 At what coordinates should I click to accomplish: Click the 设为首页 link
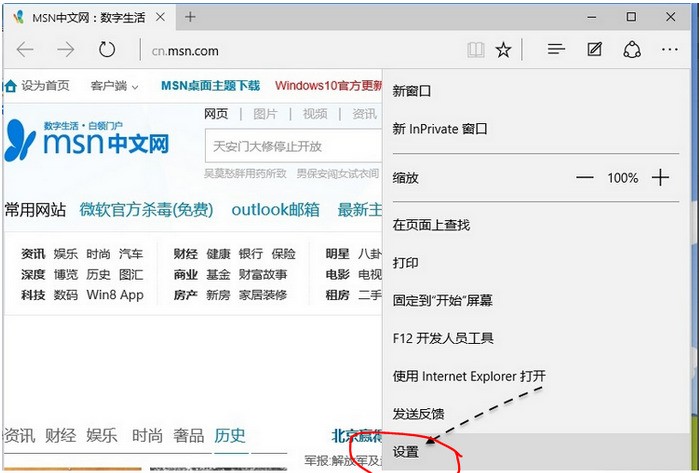pyautogui.click(x=45, y=86)
